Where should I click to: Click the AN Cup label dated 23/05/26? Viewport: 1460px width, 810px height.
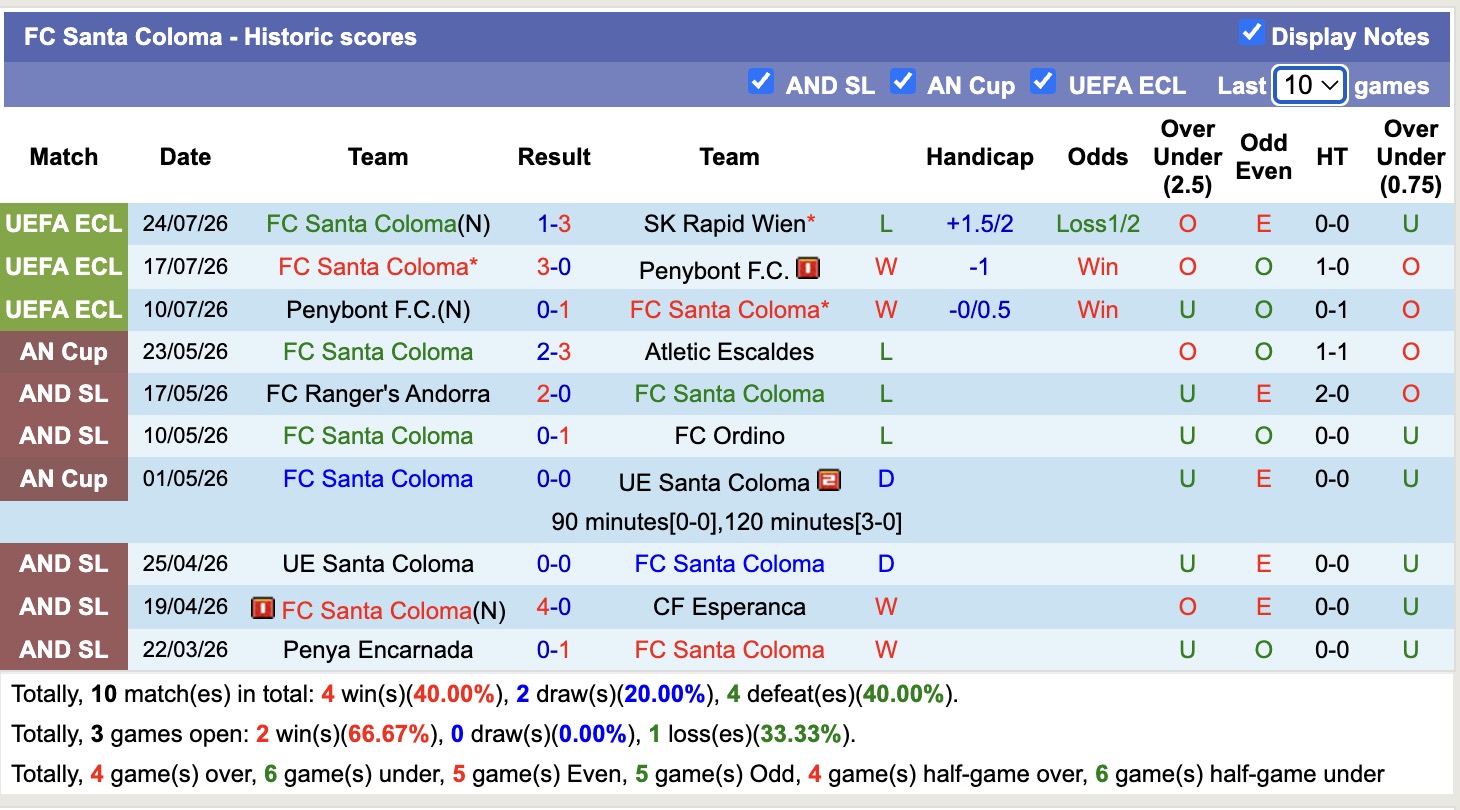pos(64,352)
